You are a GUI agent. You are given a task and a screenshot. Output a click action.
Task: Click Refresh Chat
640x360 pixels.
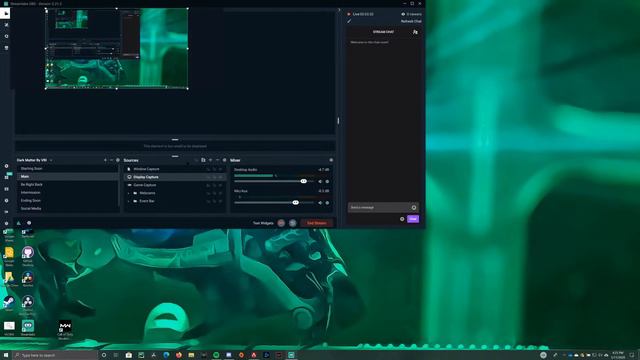411,21
